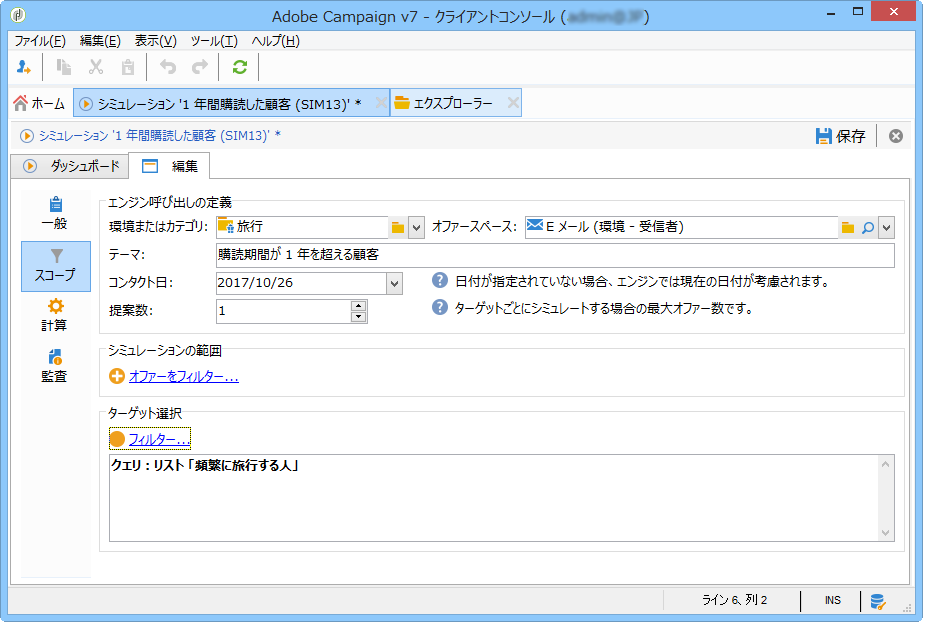Click the オファースペース E メール field
This screenshot has height=632, width=938.
(x=681, y=227)
